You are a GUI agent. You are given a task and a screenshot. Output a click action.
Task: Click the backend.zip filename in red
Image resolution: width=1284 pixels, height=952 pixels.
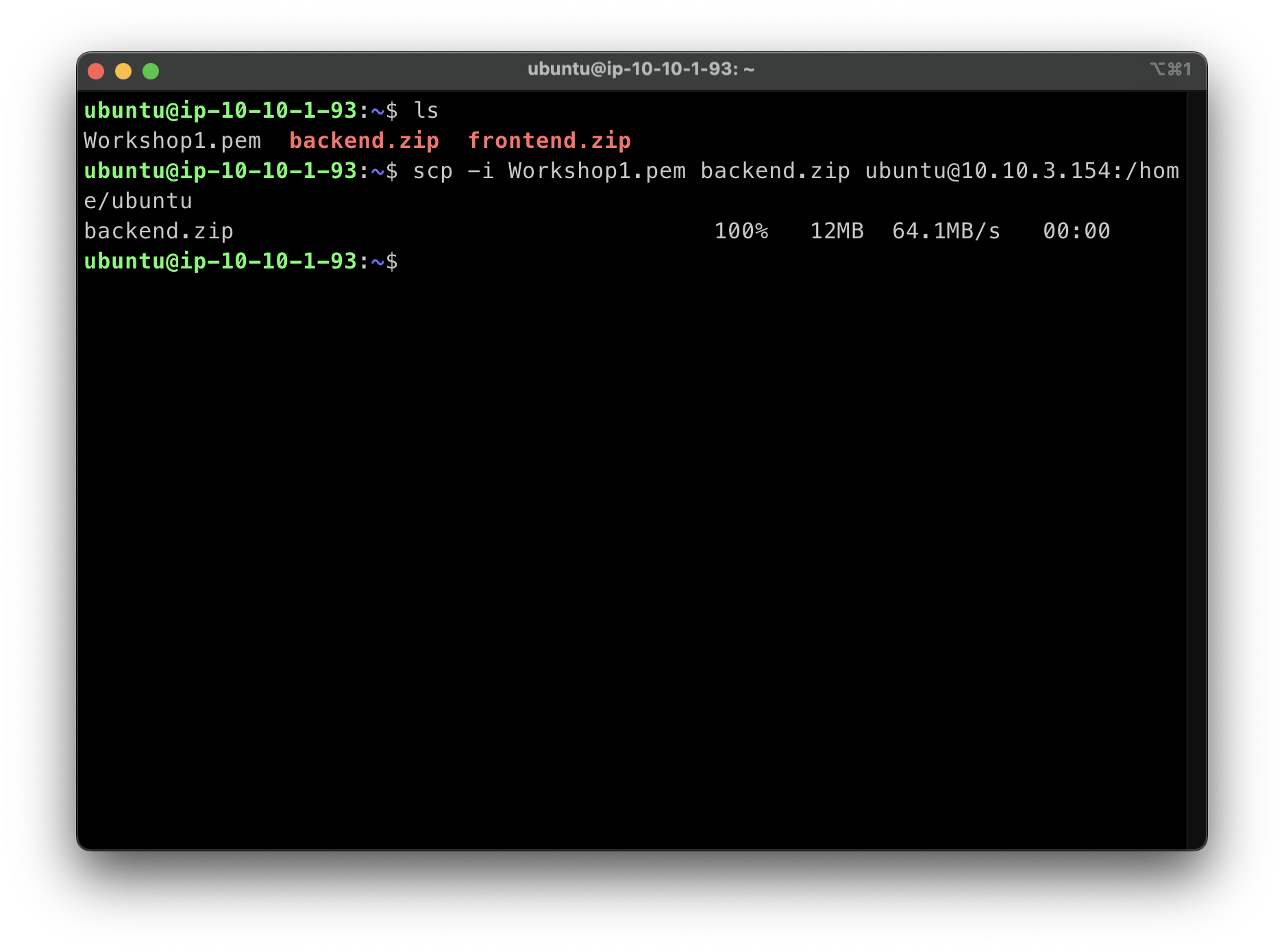(x=365, y=140)
